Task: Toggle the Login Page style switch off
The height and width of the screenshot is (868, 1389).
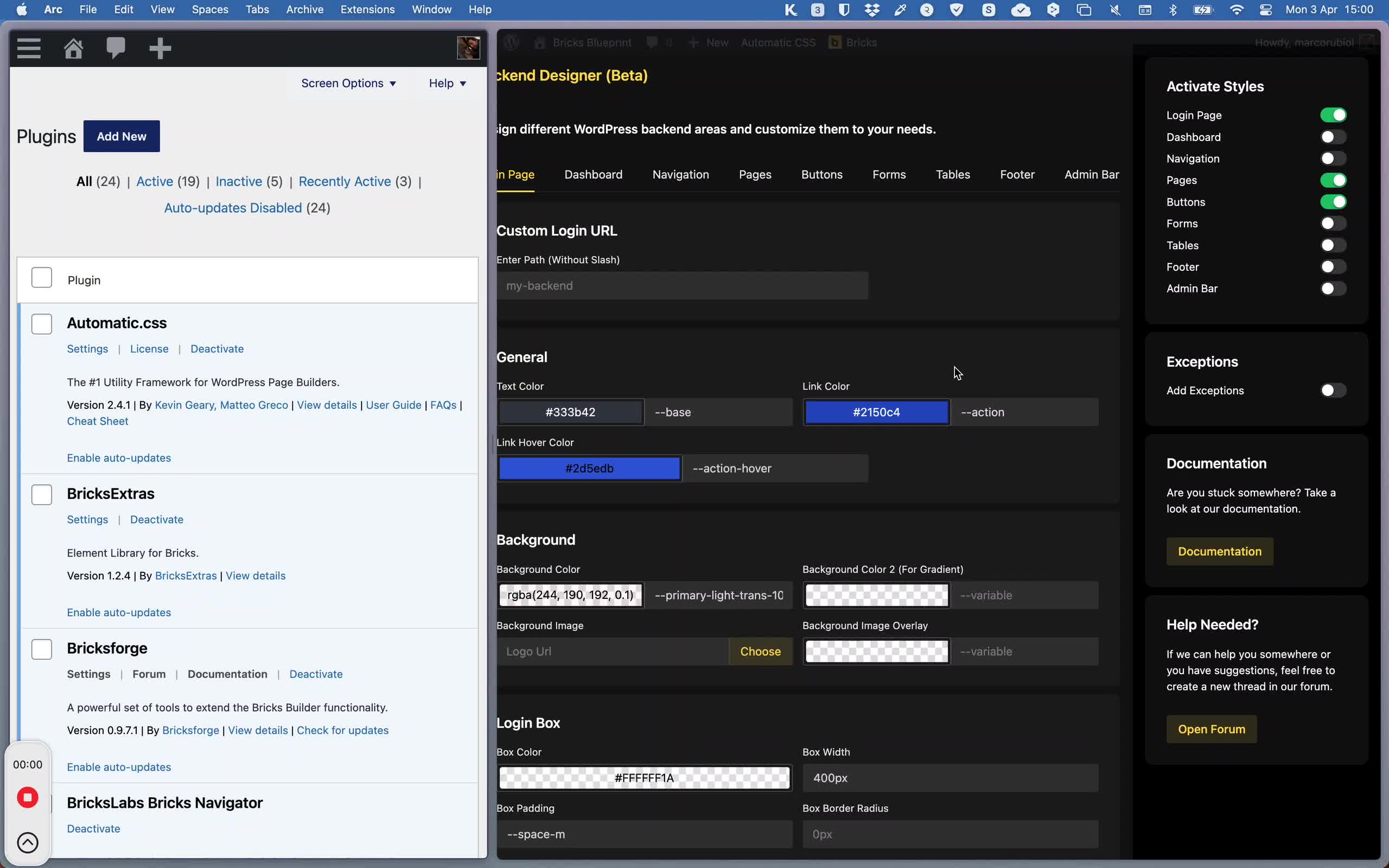Action: [x=1333, y=116]
